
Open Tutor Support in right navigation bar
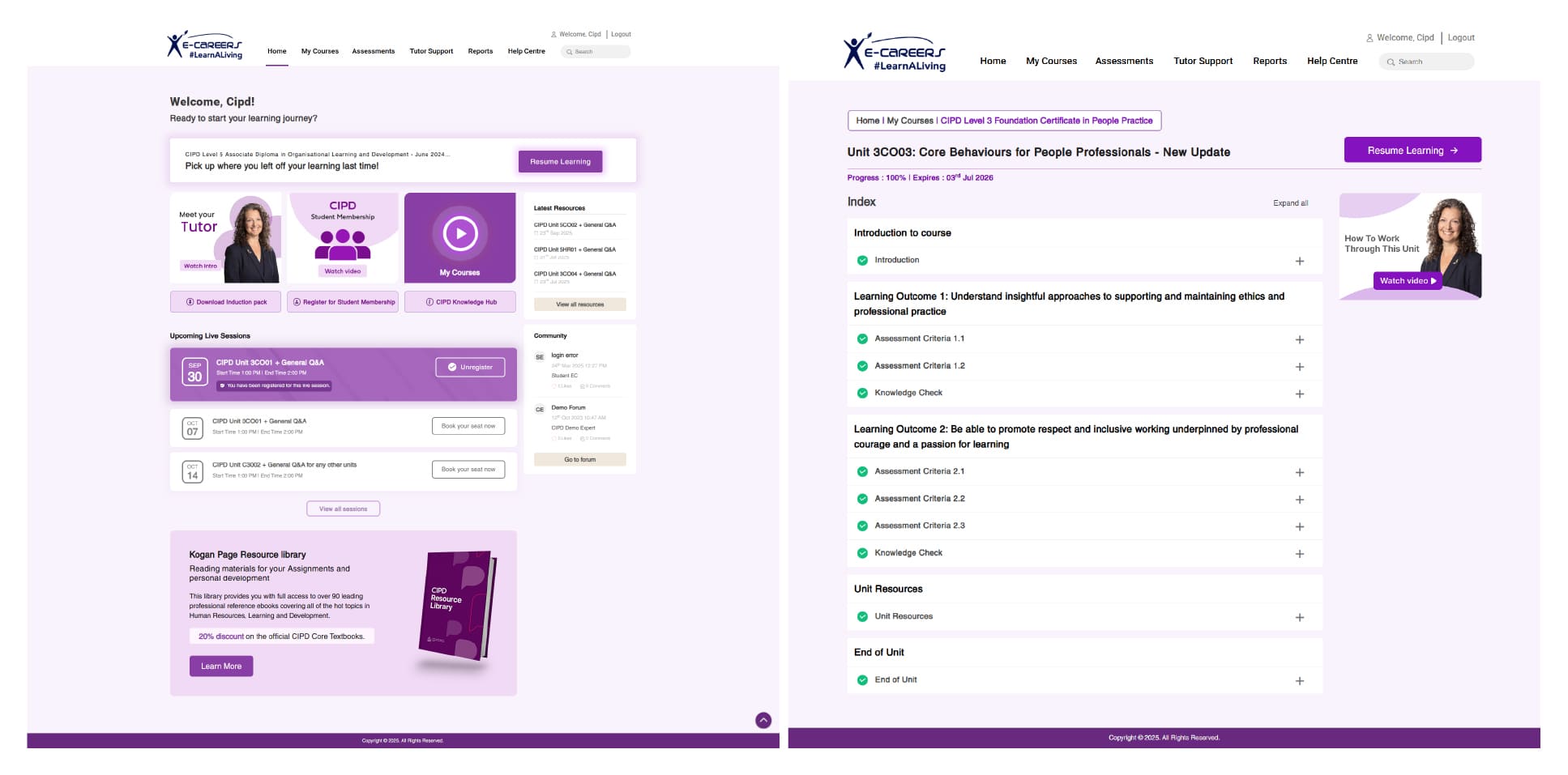1203,61
